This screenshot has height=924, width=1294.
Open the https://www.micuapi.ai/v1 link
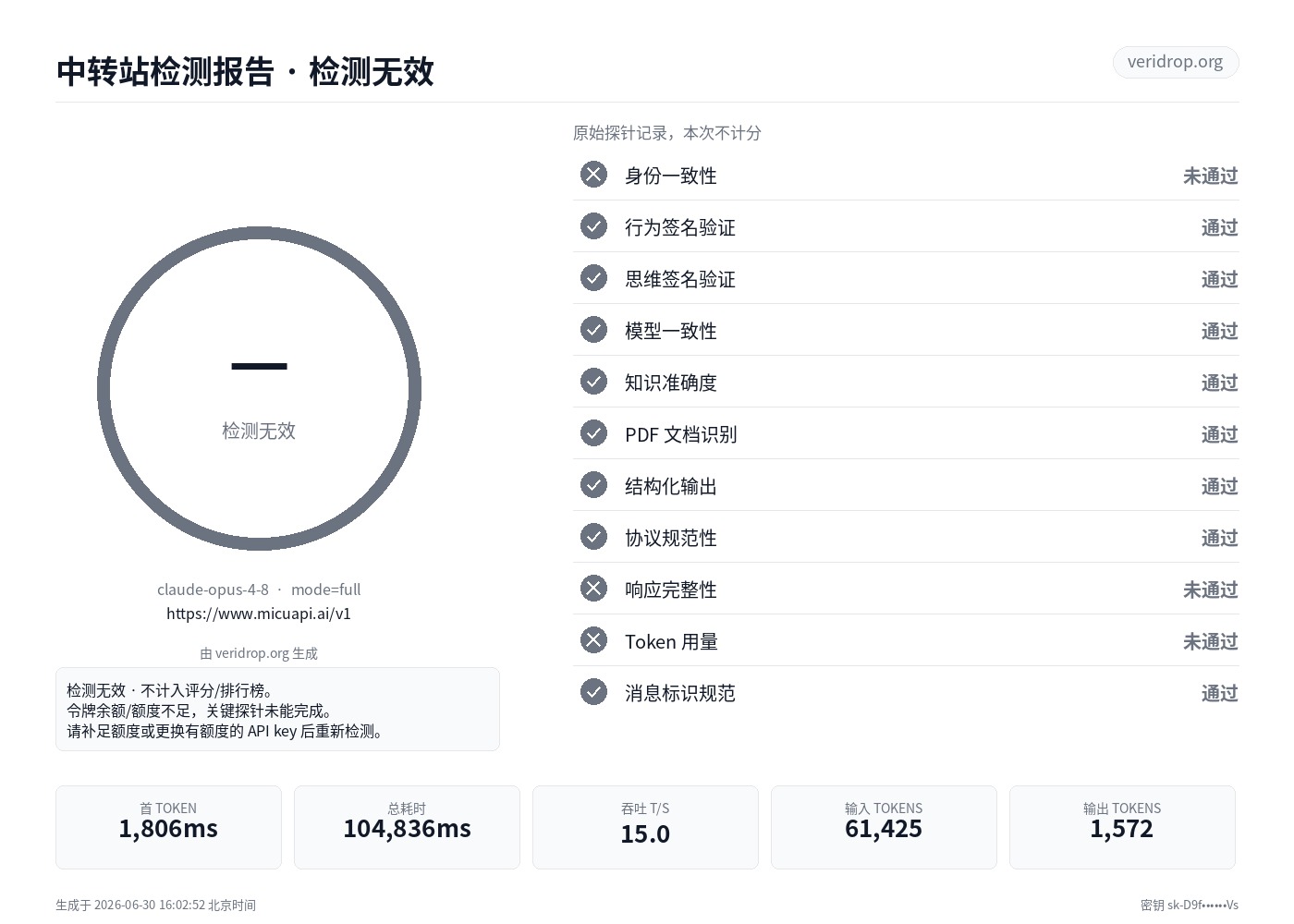pyautogui.click(x=259, y=614)
